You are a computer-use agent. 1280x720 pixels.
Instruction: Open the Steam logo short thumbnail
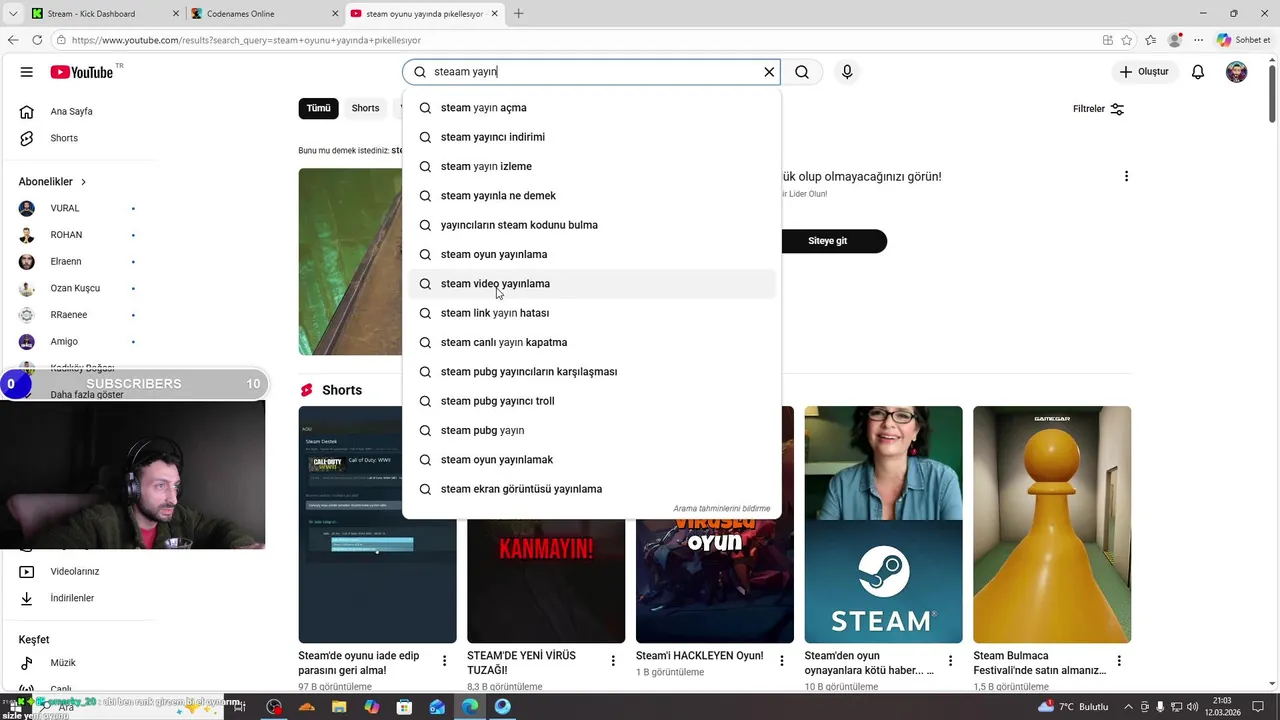(883, 524)
